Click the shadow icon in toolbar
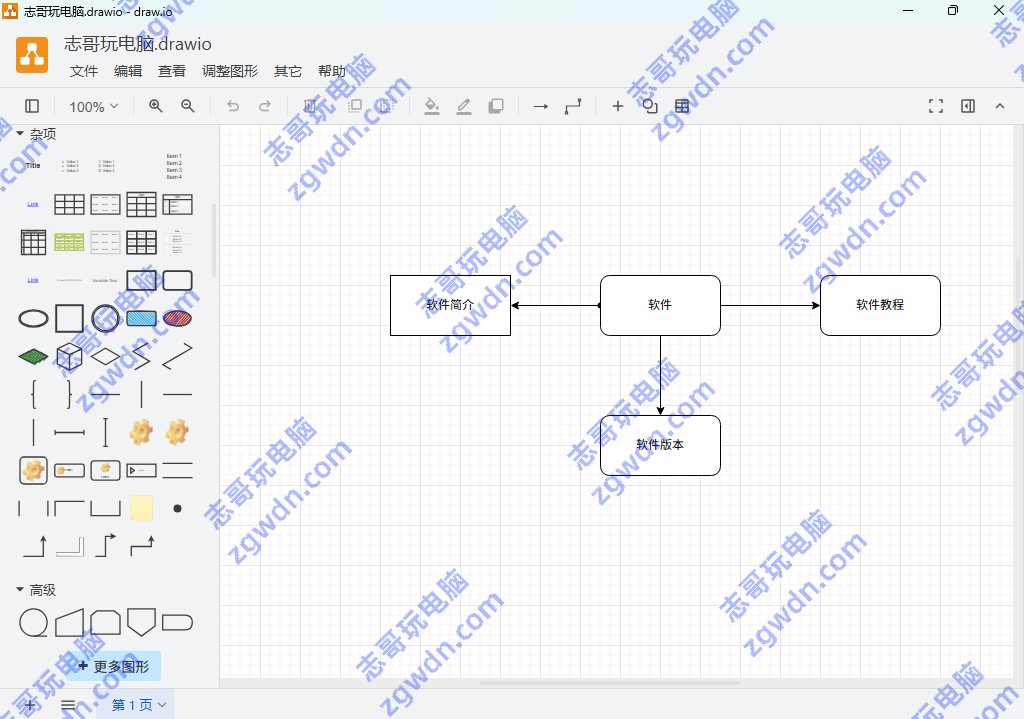The image size is (1024, 719). pos(495,106)
